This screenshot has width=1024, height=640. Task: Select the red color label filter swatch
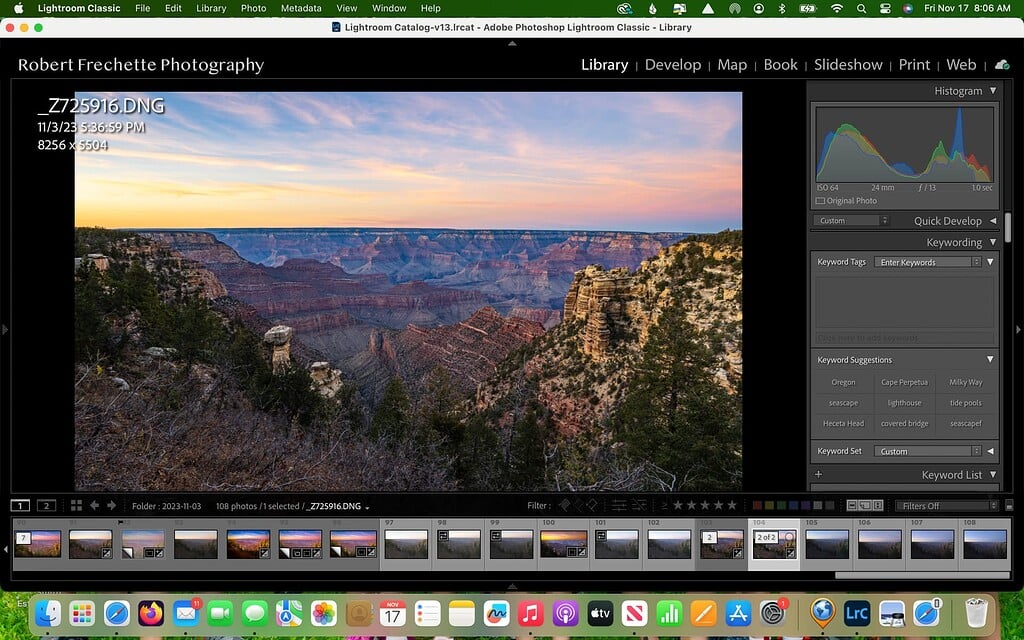pos(757,505)
